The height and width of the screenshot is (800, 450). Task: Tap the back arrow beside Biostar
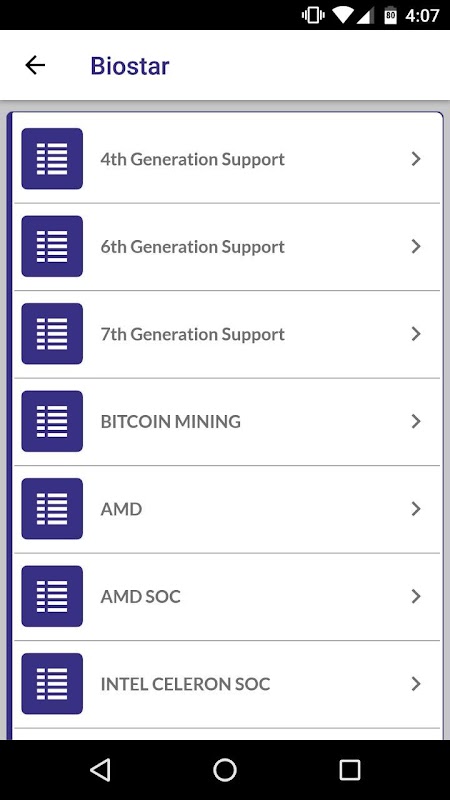coord(35,65)
